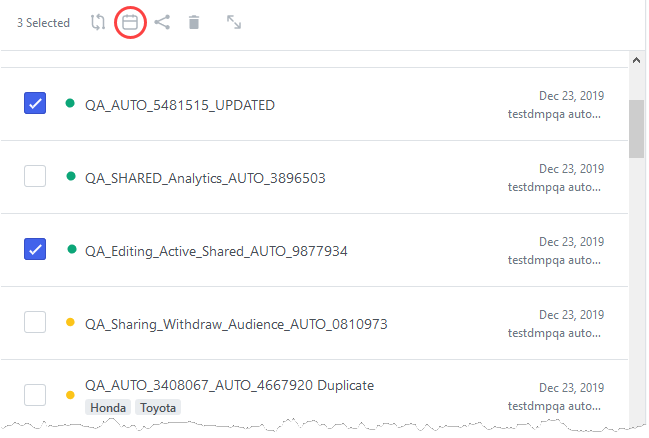The image size is (649, 438).
Task: Uncheck QA_Editing_Active_Shared_AUTO_9877934 checkbox
Action: (35, 249)
